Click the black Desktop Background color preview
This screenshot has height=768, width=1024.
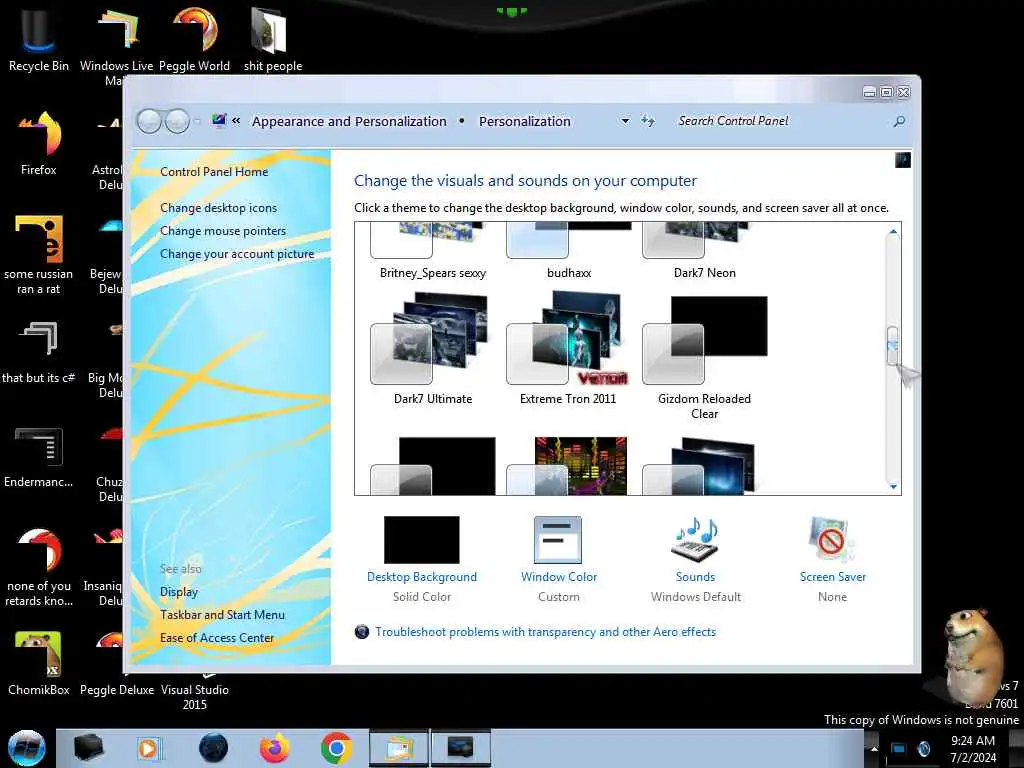click(x=421, y=539)
